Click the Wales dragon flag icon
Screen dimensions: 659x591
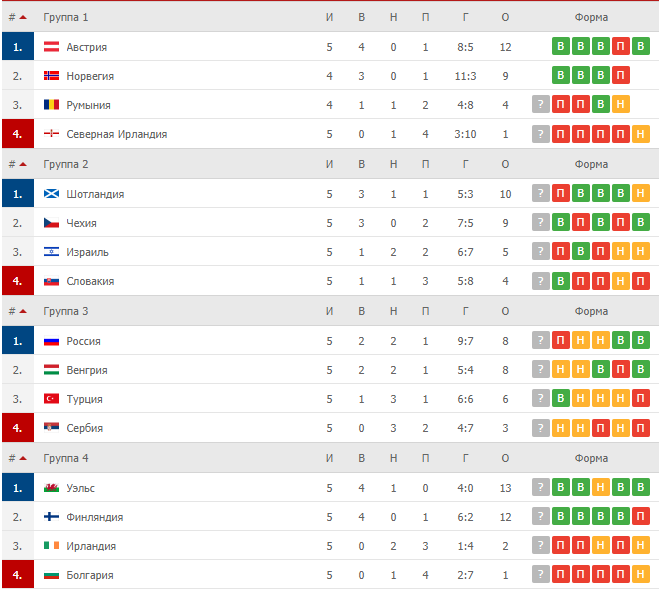(x=51, y=488)
